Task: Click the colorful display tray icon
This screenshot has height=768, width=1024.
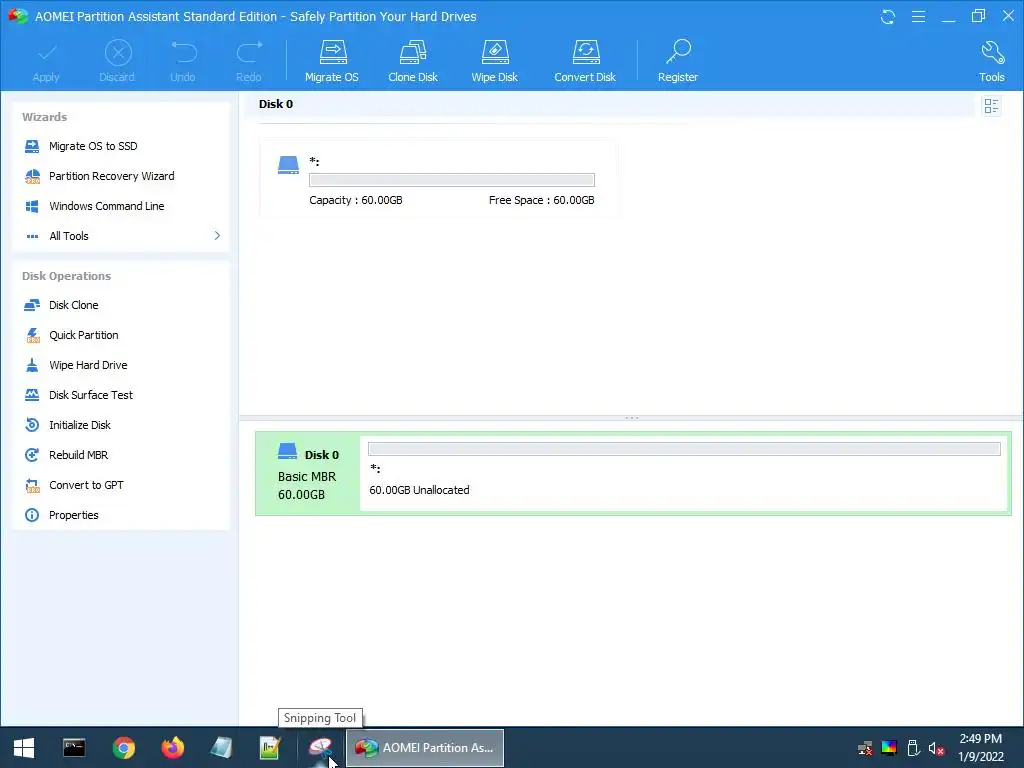Action: [x=889, y=748]
